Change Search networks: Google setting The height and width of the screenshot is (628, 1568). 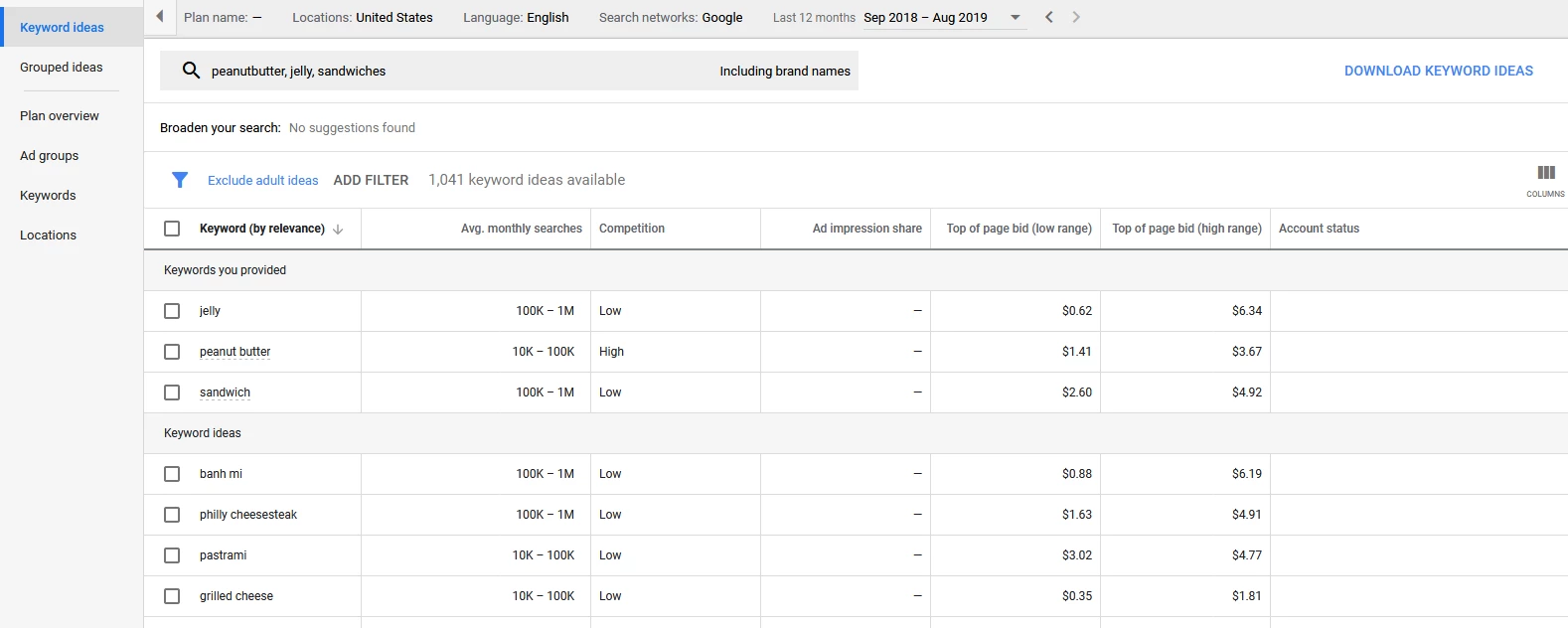click(x=671, y=18)
